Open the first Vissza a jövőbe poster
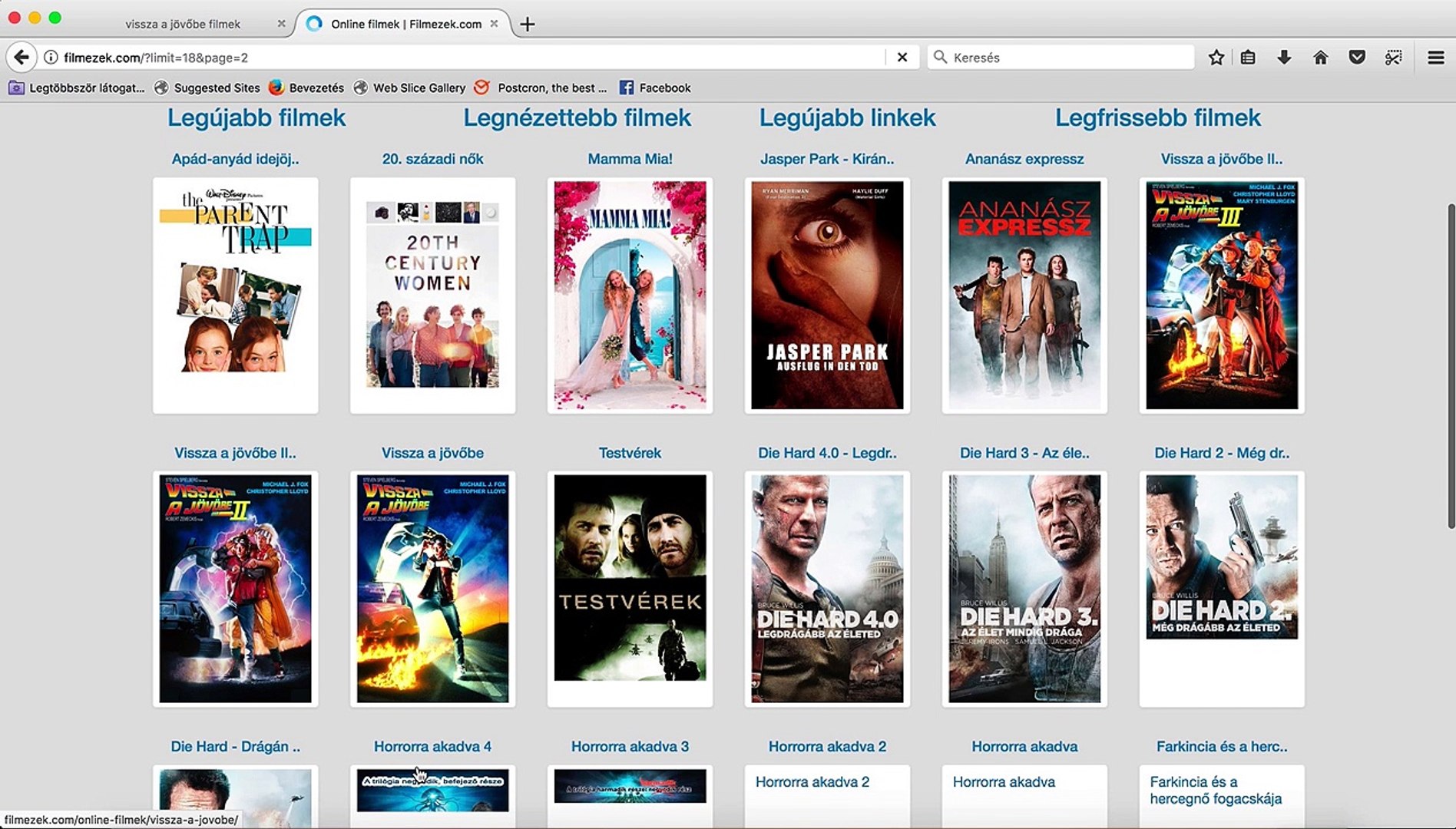 pyautogui.click(x=433, y=589)
